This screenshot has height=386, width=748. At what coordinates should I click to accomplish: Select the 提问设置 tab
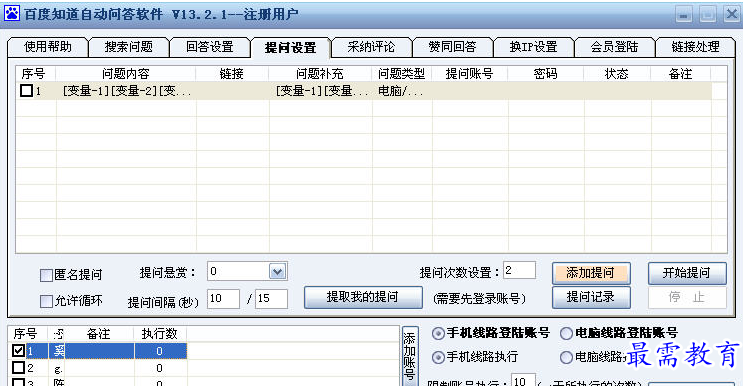pyautogui.click(x=291, y=47)
